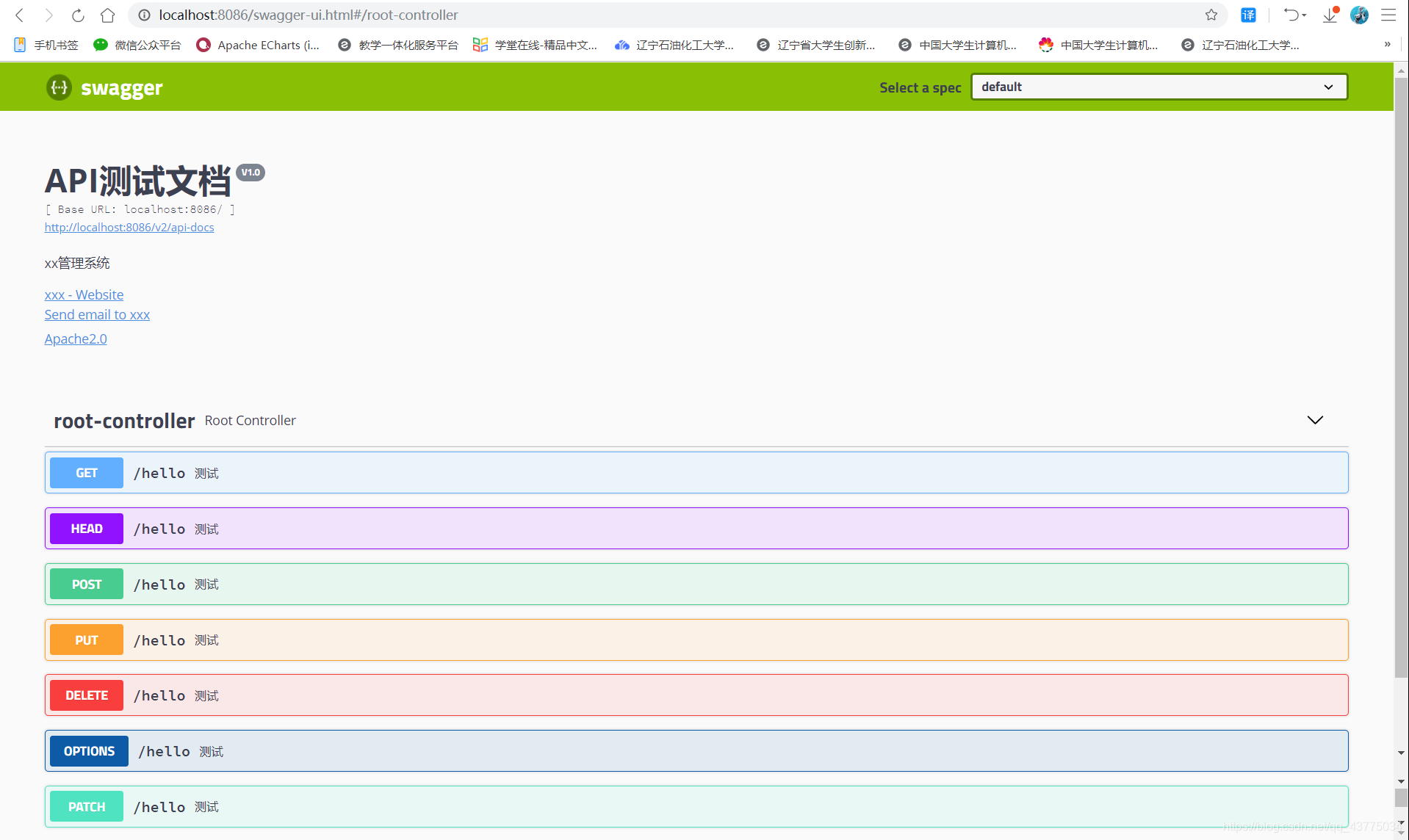
Task: Open the browser hamburger menu
Action: tap(1388, 15)
